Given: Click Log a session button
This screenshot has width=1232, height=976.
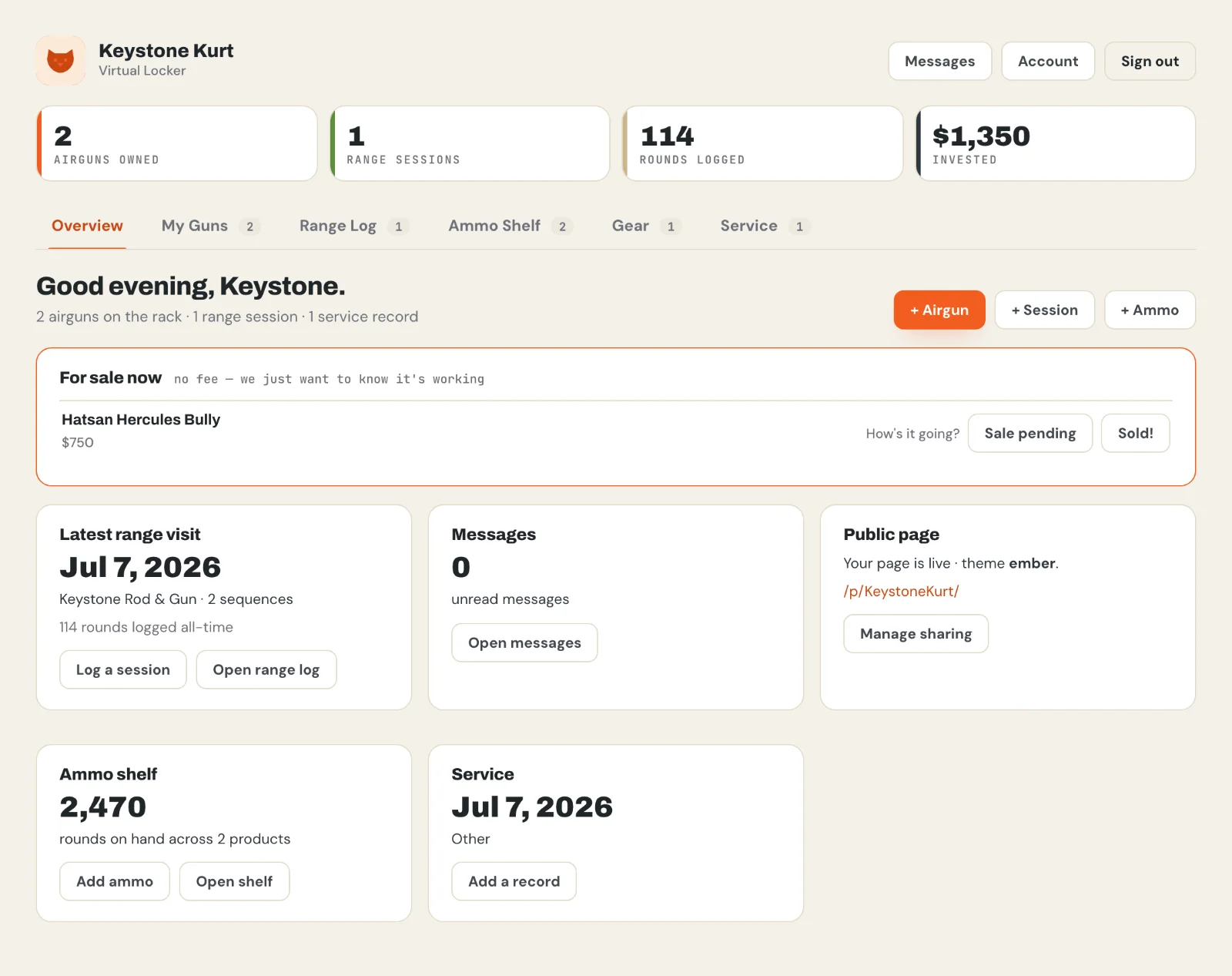Looking at the screenshot, I should click(x=123, y=669).
